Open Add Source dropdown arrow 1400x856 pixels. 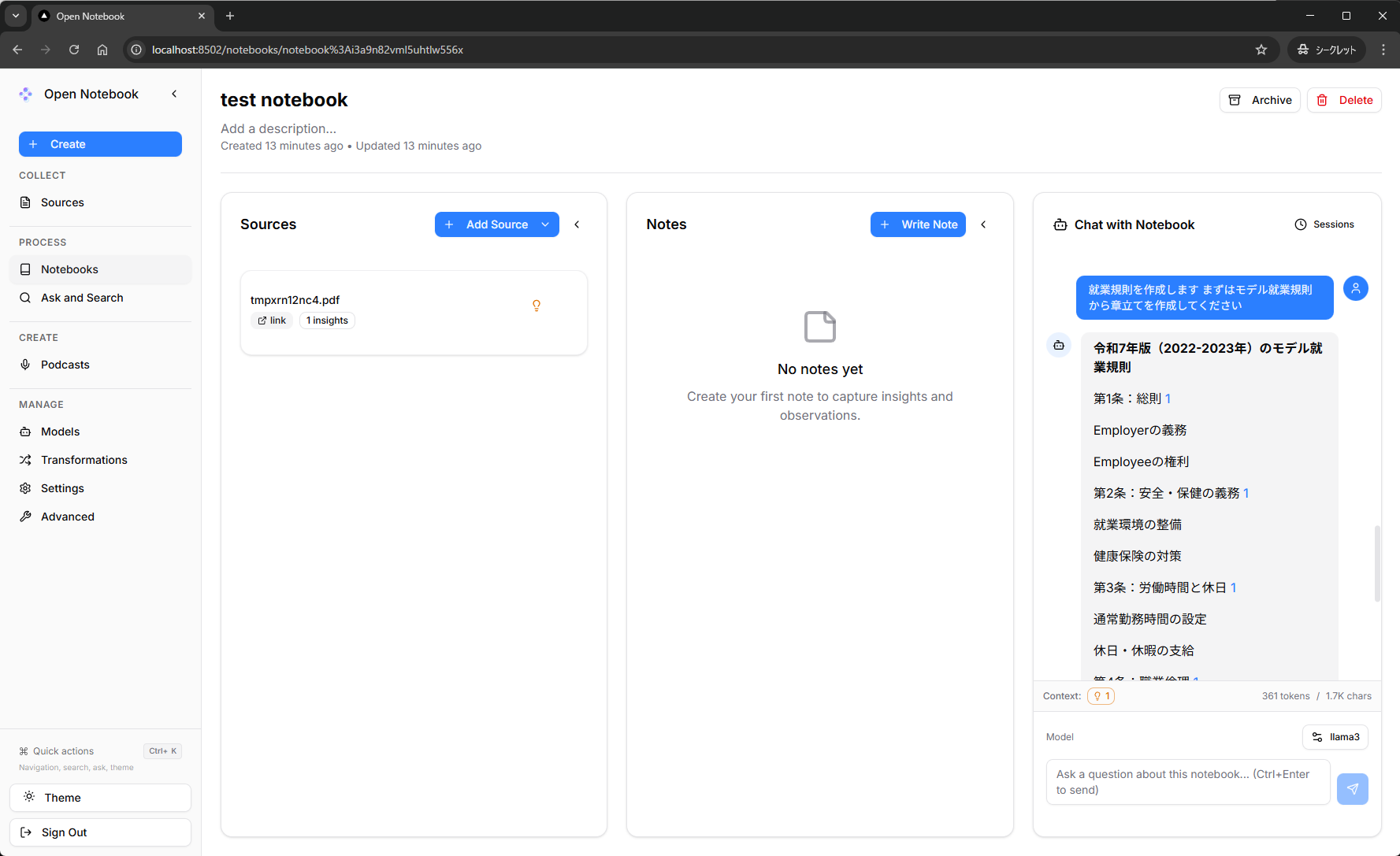coord(546,224)
